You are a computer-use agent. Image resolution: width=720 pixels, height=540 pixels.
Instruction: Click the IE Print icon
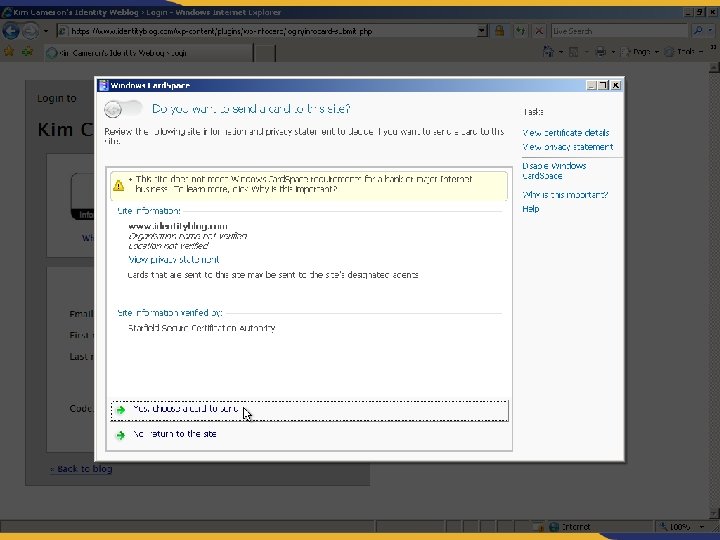coord(601,52)
